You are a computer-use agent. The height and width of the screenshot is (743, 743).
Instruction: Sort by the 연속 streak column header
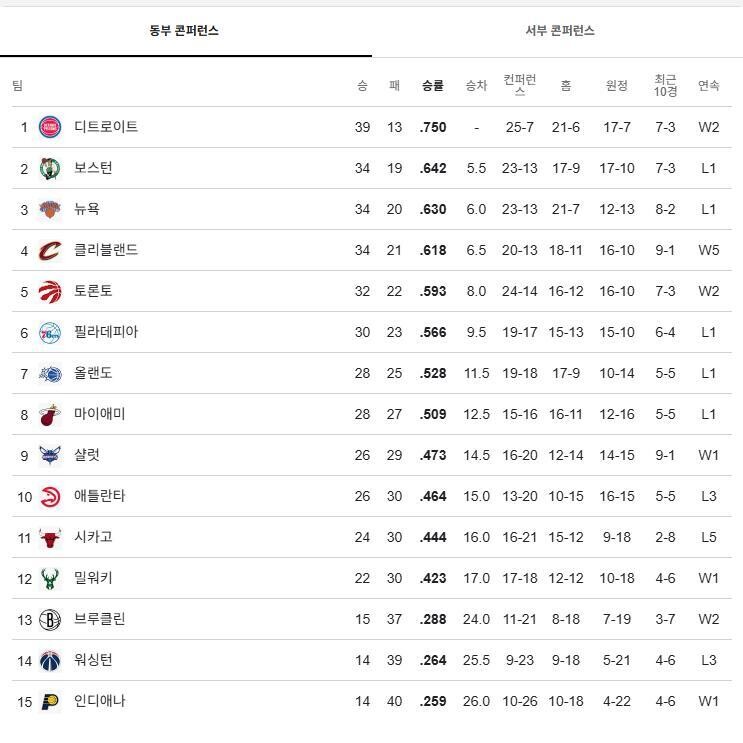[708, 85]
